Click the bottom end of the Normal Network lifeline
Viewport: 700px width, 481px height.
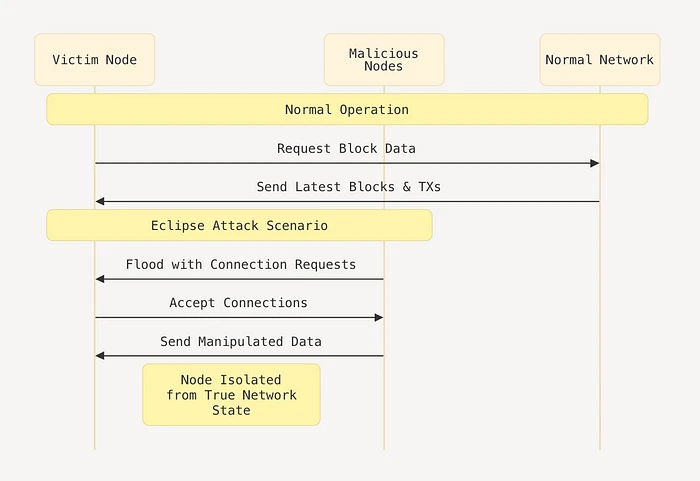pos(600,446)
